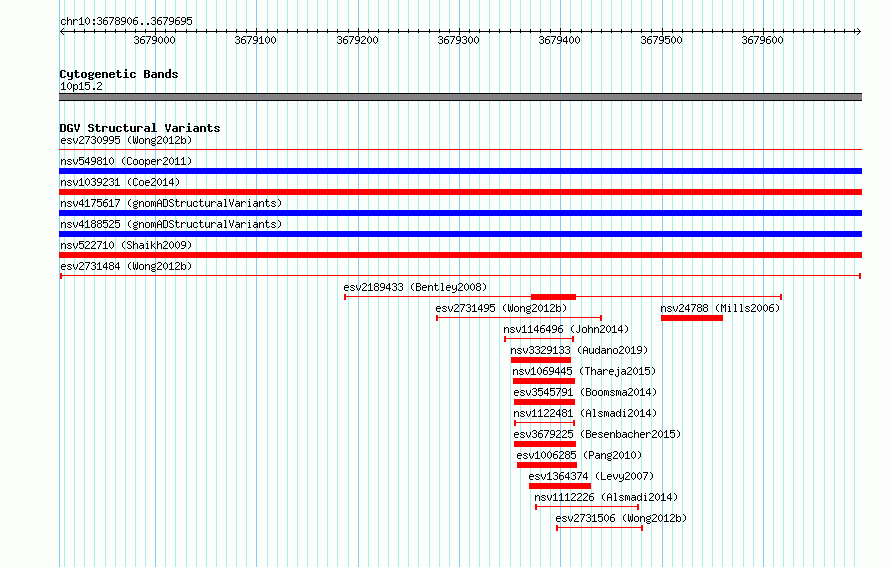Click the nsv4188525 gnomAD variant label
This screenshot has height=567, width=890.
click(x=171, y=224)
